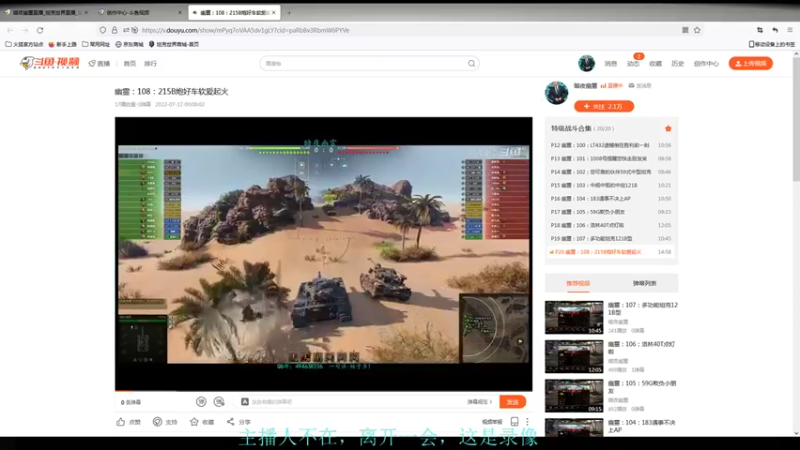Open the 直播 live link in header
The image size is (800, 450).
point(99,64)
